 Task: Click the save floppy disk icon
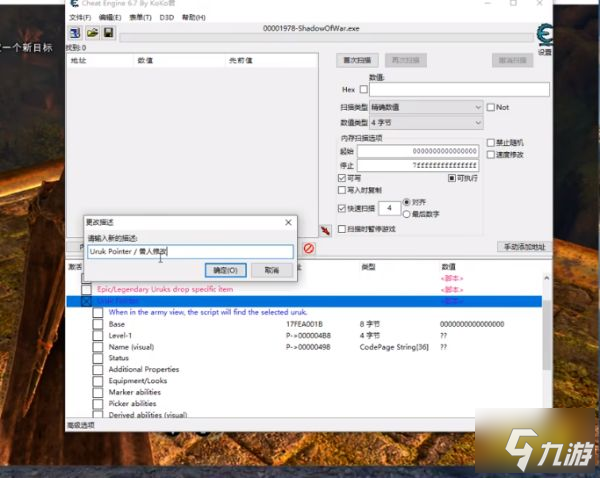pyautogui.click(x=109, y=33)
